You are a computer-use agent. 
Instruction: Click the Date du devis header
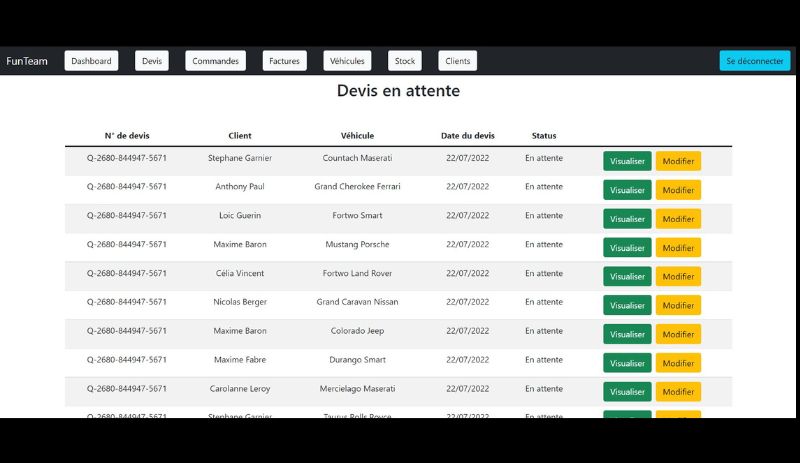tap(468, 136)
